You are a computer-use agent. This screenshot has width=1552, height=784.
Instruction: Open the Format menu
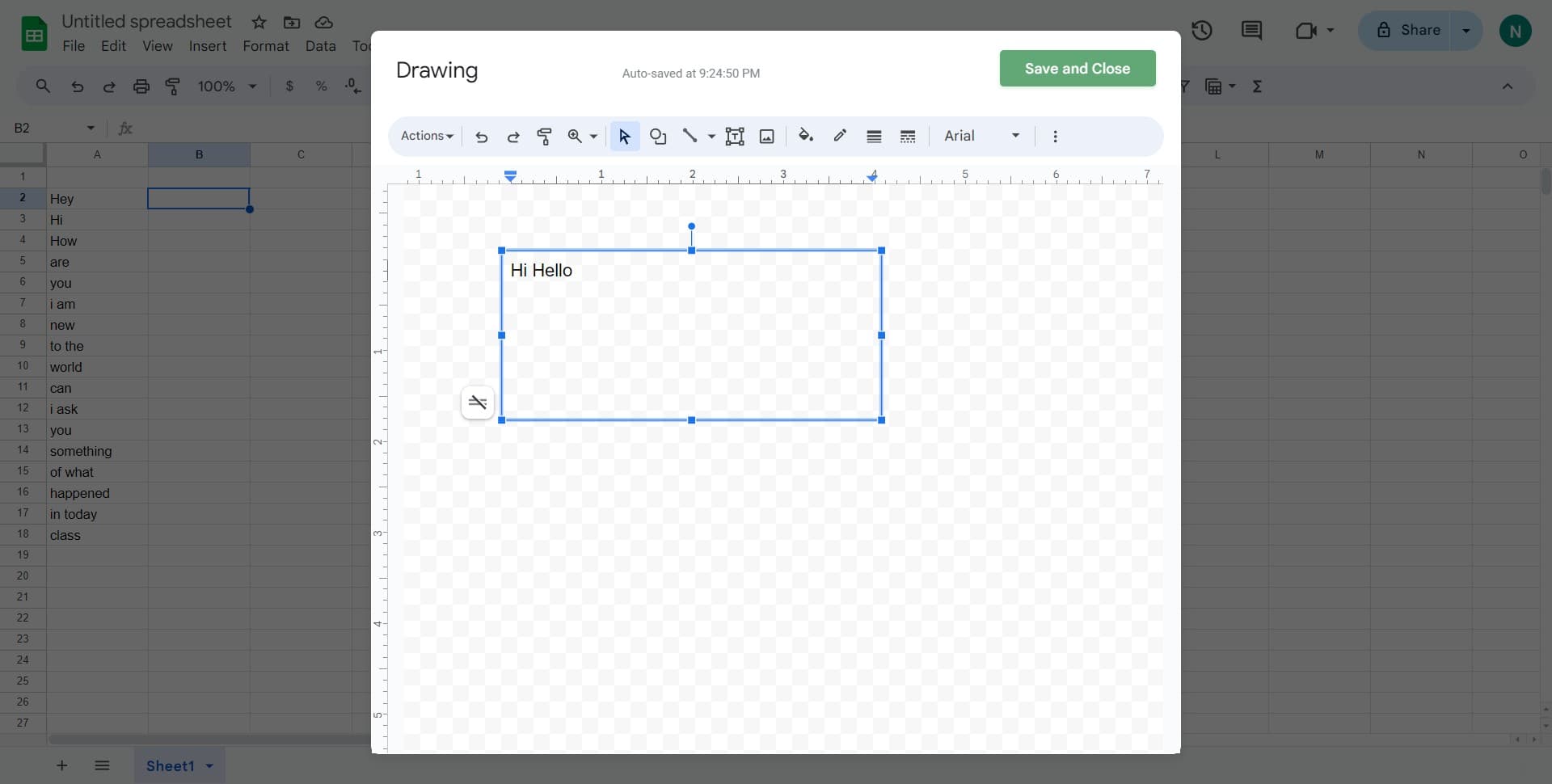tap(266, 46)
